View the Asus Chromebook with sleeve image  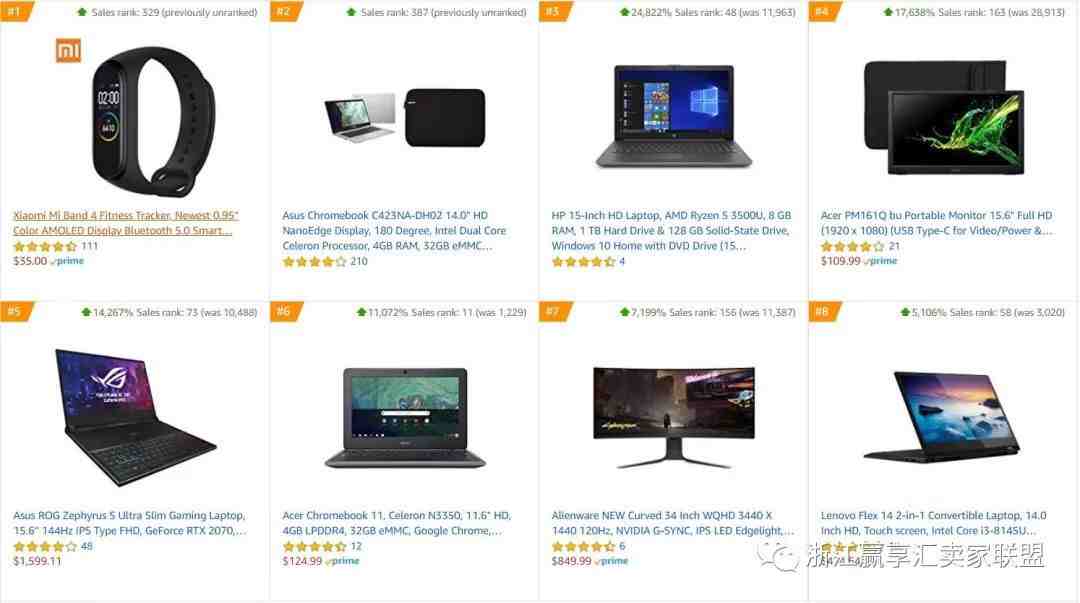coord(405,118)
